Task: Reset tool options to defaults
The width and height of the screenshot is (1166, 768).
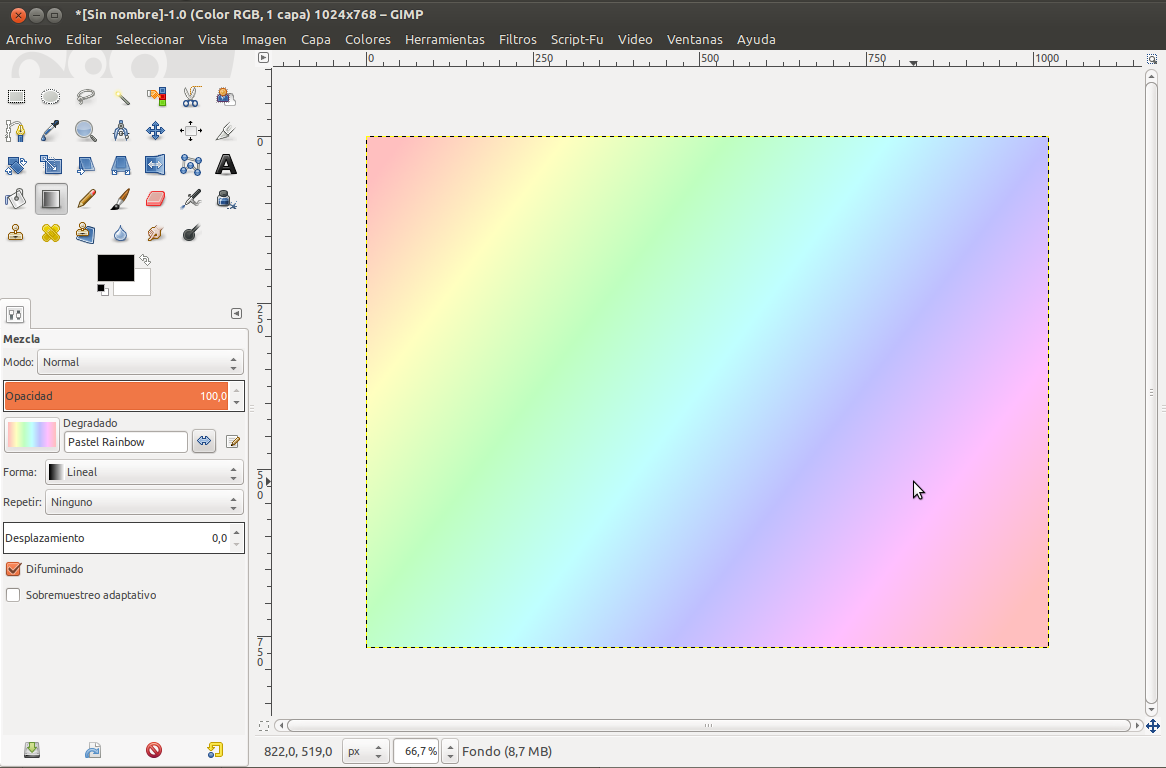Action: pos(215,750)
